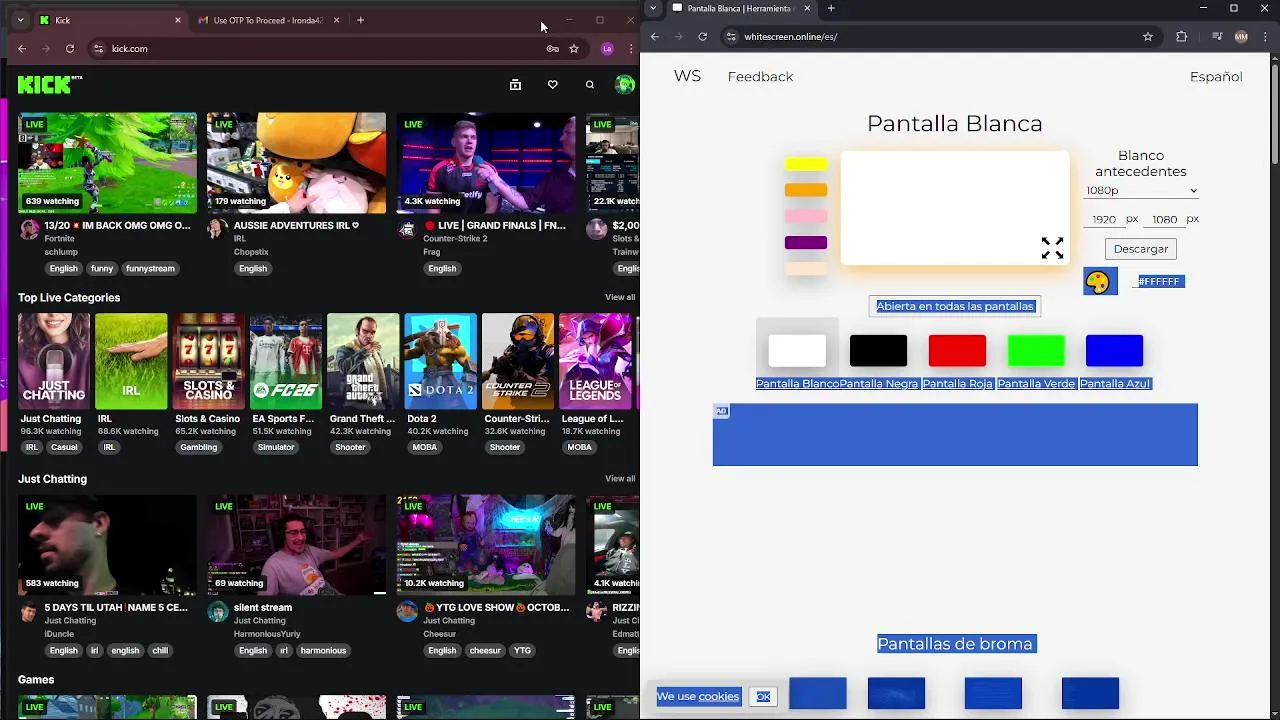Open site info icon beside kick.com
The image size is (1280, 720).
pyautogui.click(x=98, y=48)
